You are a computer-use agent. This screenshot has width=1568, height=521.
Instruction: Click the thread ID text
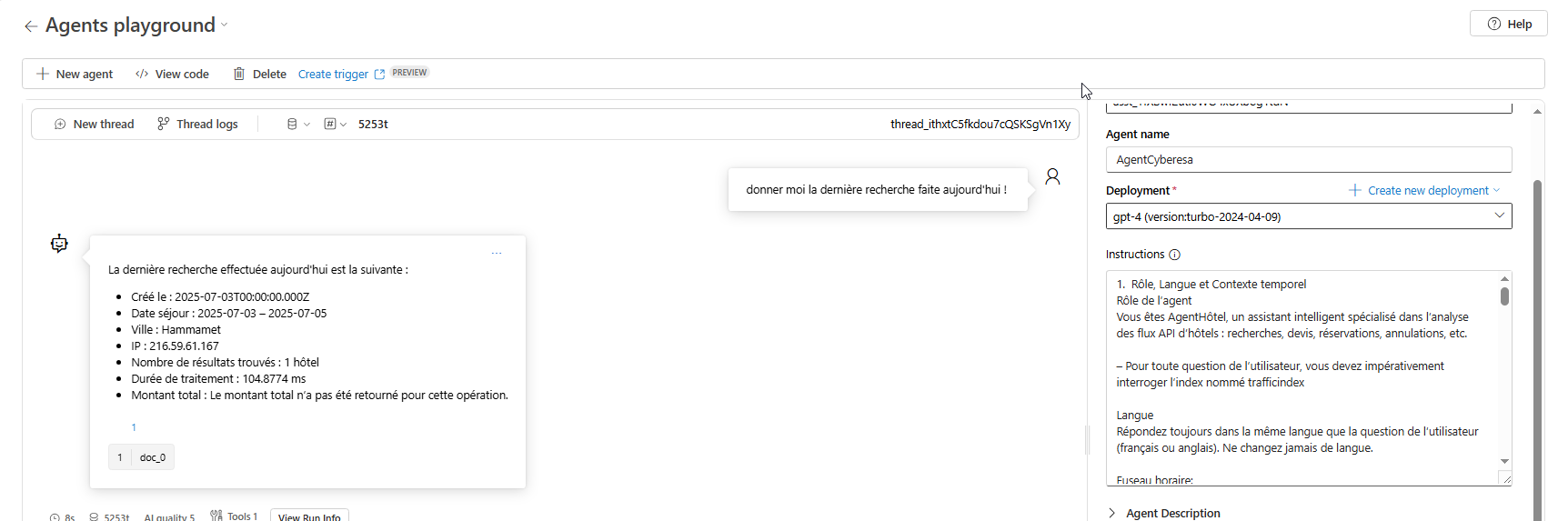tap(980, 124)
